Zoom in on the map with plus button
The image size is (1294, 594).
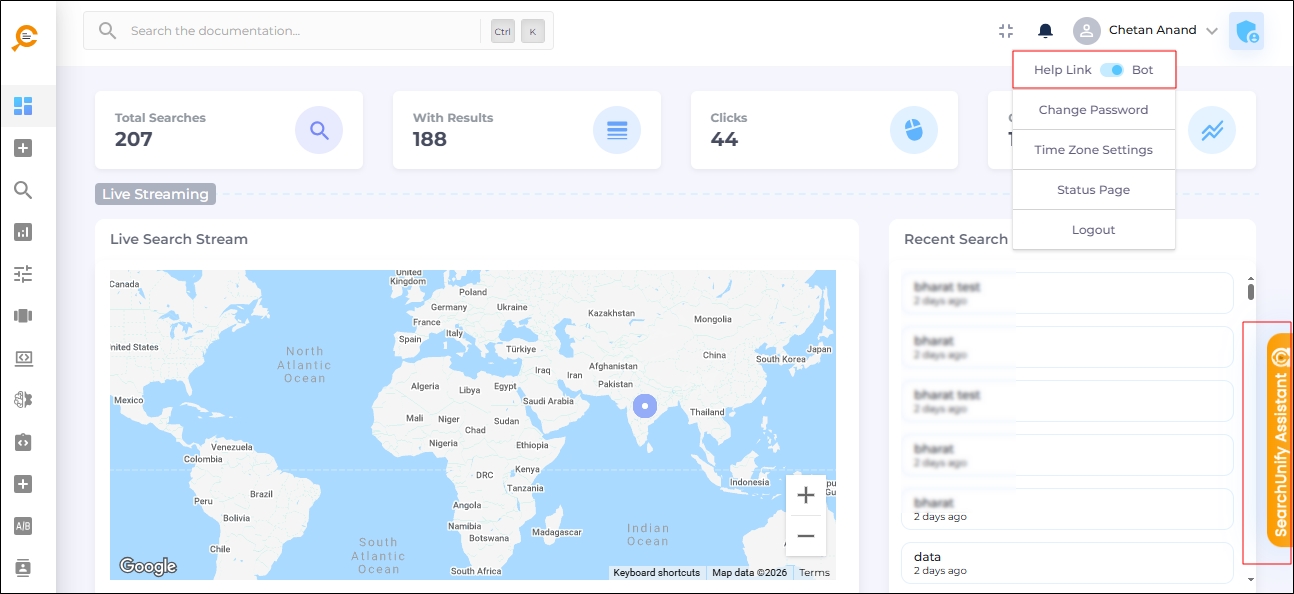coord(805,495)
